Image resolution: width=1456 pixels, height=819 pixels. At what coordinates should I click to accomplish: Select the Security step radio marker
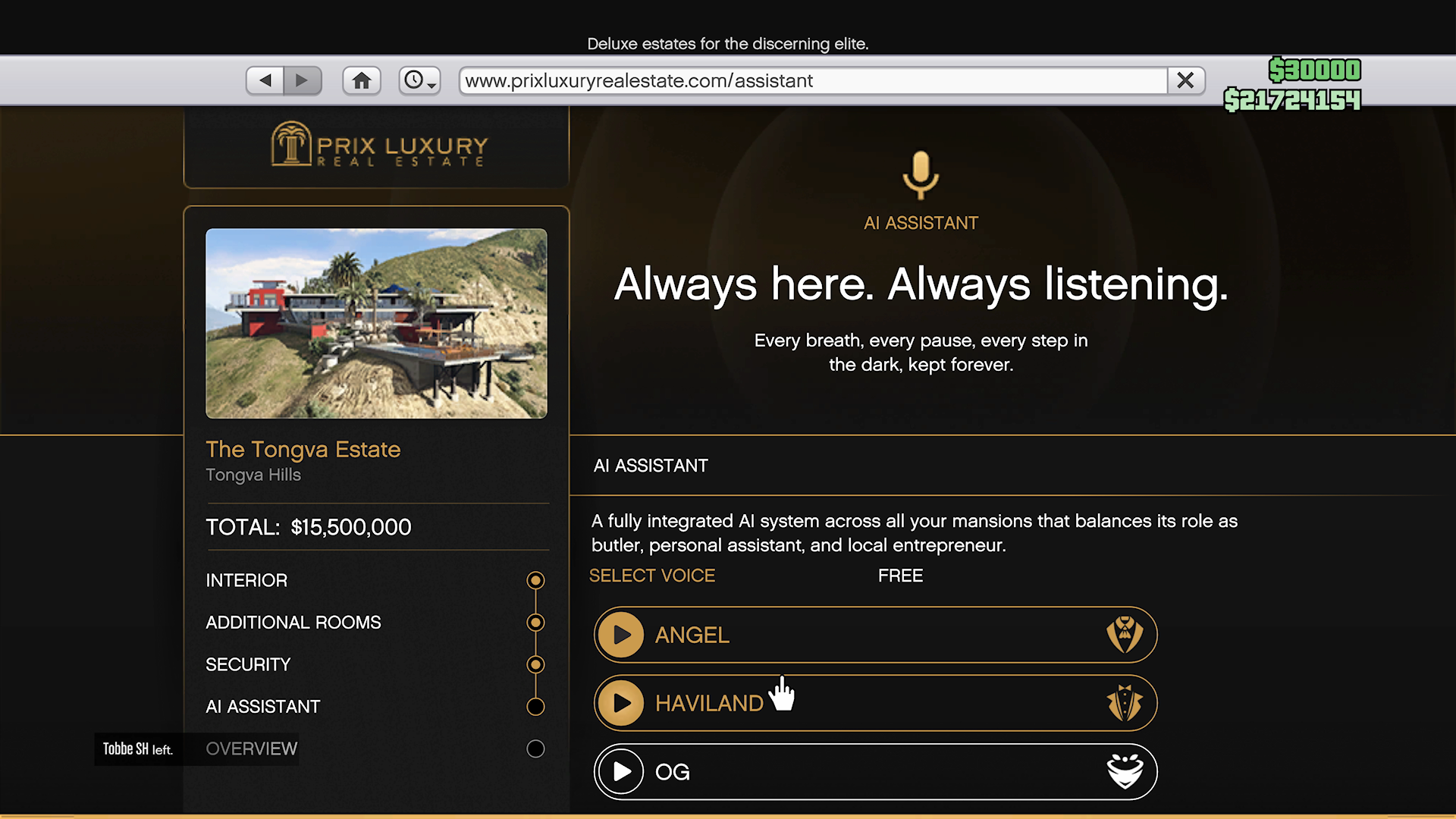click(535, 664)
